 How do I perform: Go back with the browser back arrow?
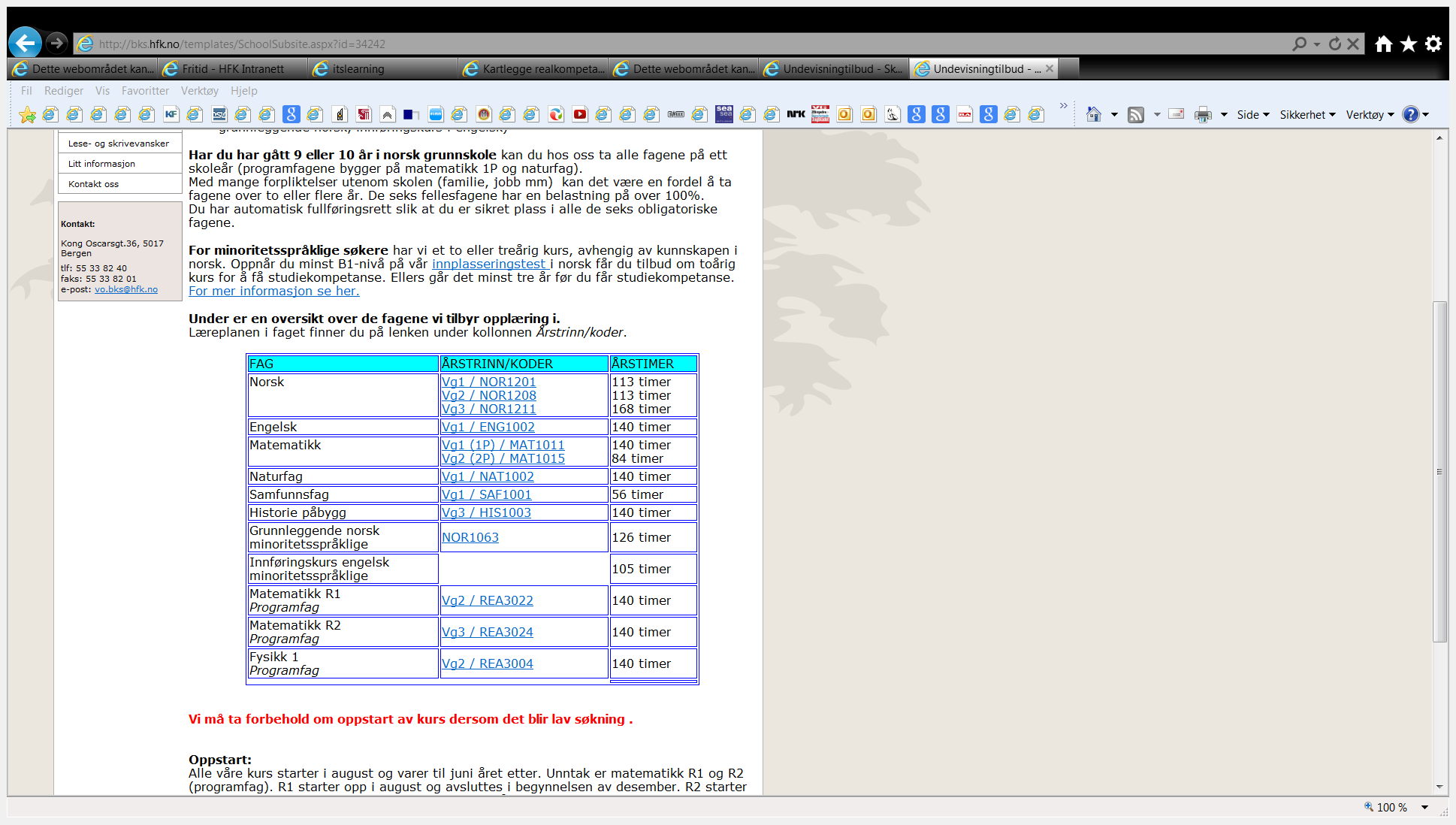point(25,43)
